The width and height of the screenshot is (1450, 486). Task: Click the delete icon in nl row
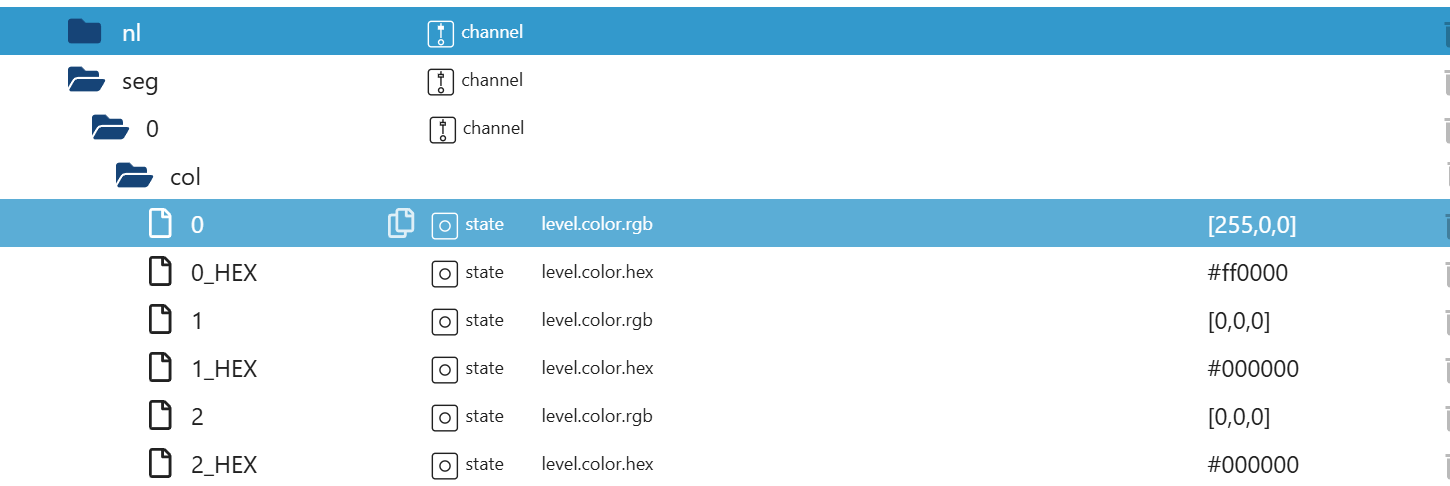click(x=1444, y=33)
